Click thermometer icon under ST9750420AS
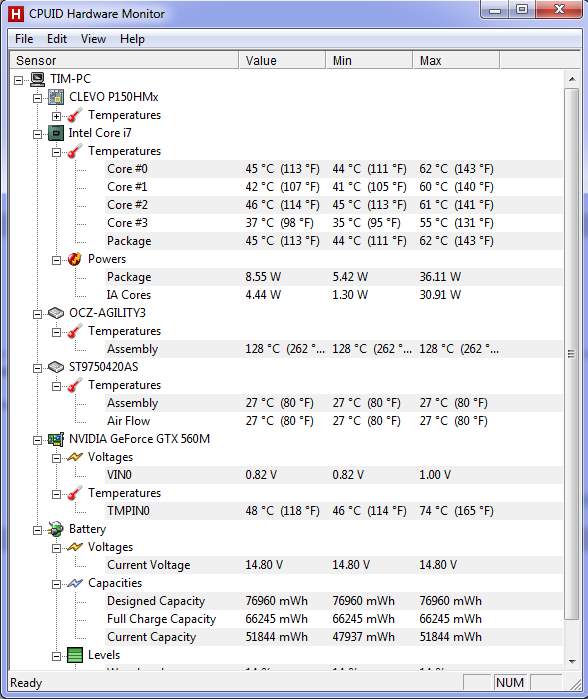Image resolution: width=588 pixels, height=699 pixels. 74,385
